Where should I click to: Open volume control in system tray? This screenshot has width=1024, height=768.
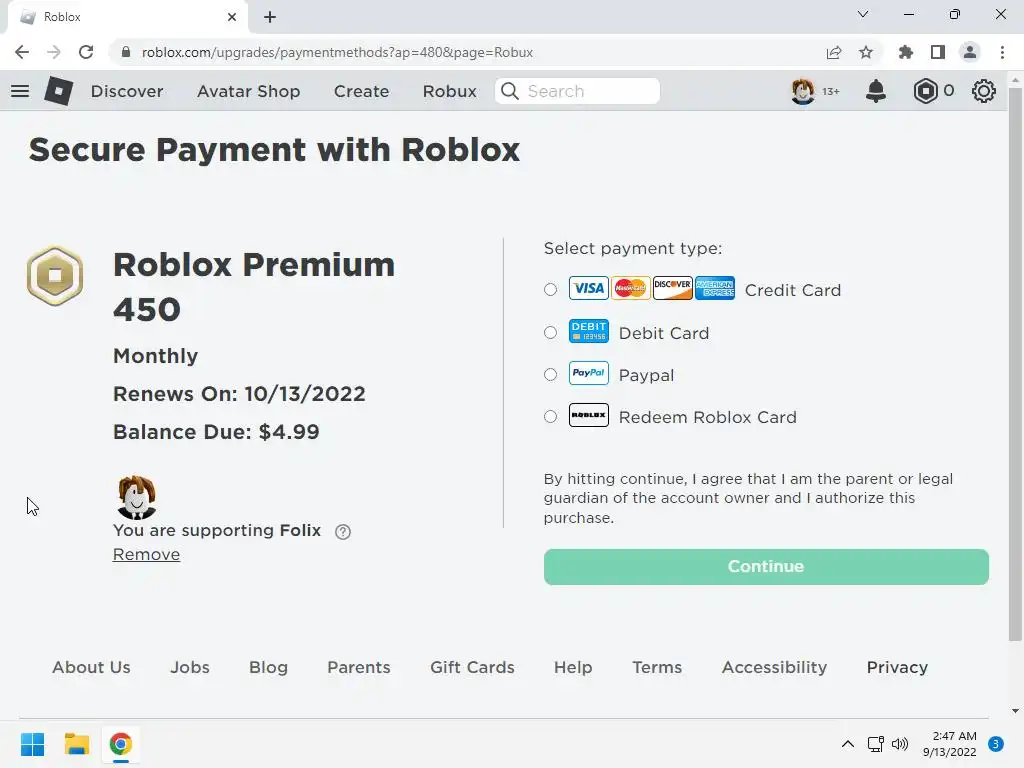(x=900, y=744)
